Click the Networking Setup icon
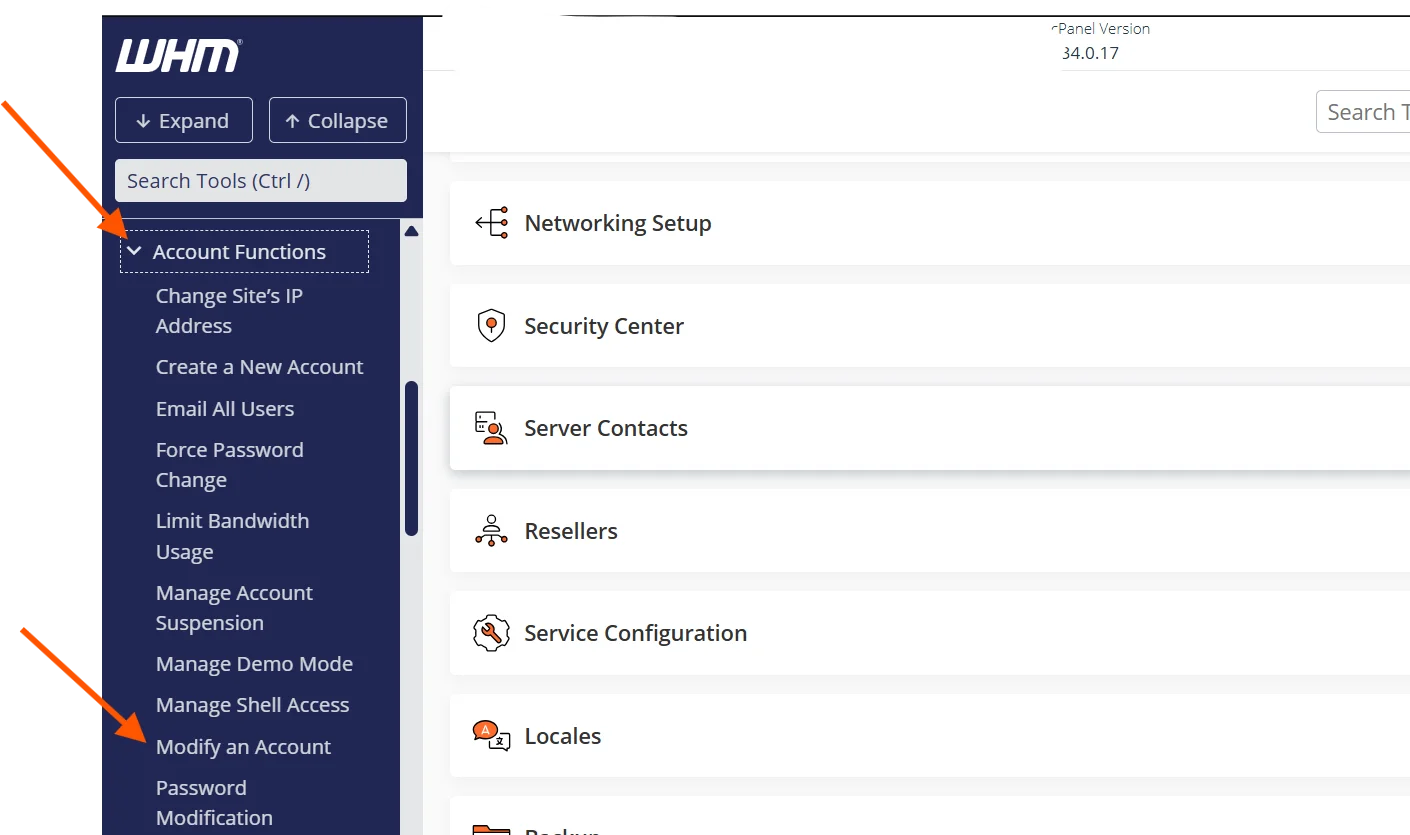This screenshot has height=835, width=1410. [x=491, y=223]
